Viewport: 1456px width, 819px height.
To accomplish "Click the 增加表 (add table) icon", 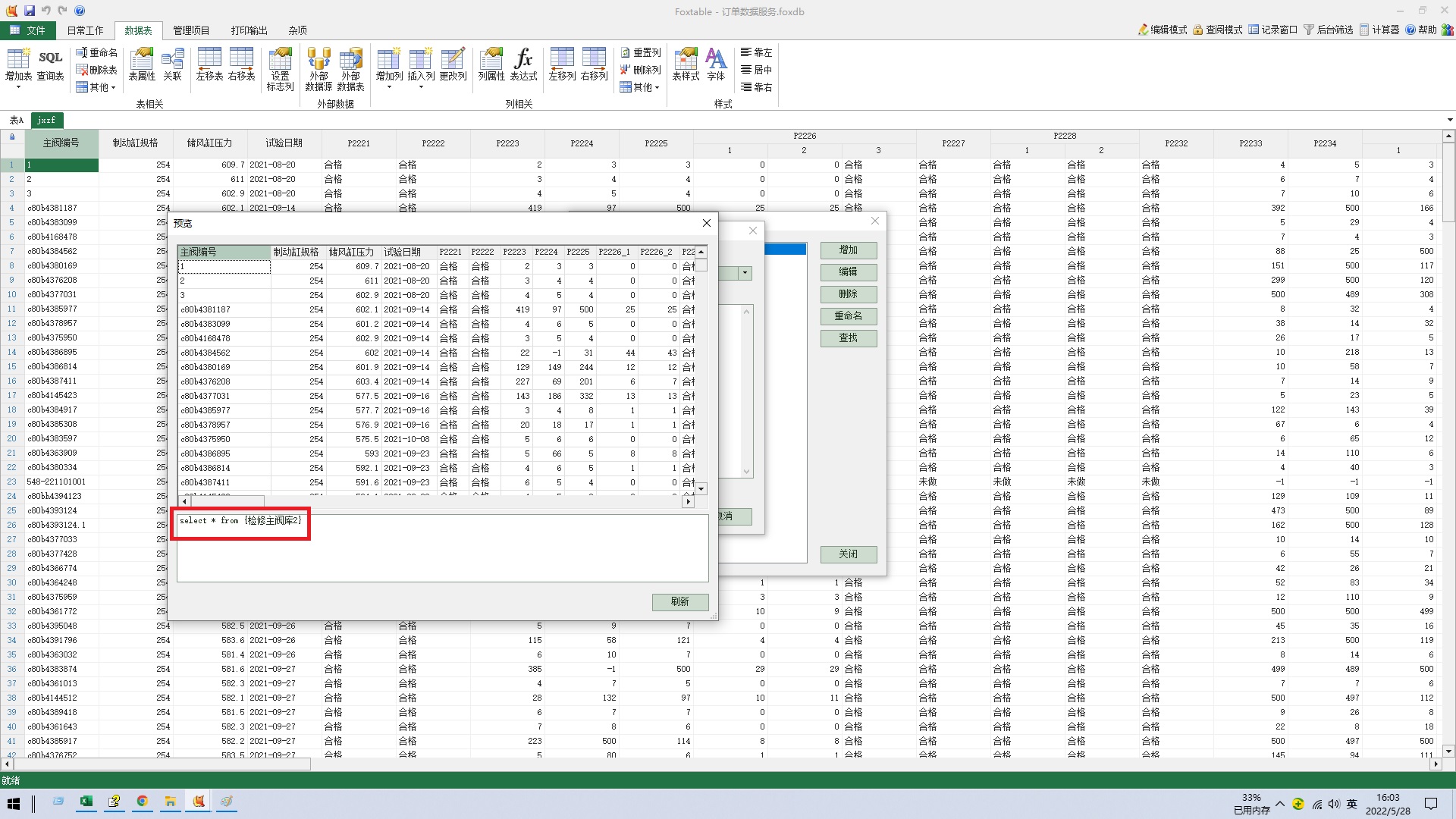I will click(18, 64).
